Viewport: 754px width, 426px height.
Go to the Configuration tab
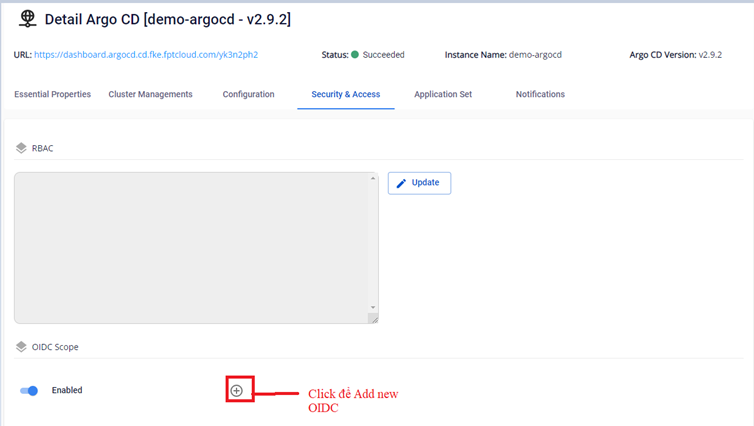click(x=248, y=94)
